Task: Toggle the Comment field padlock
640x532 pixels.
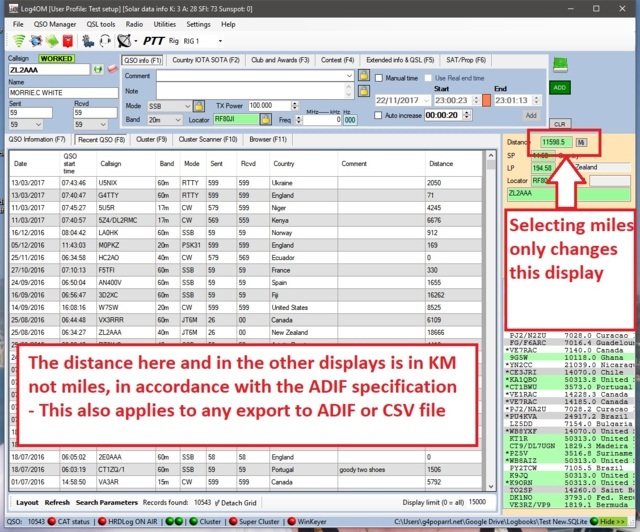Action: point(364,76)
